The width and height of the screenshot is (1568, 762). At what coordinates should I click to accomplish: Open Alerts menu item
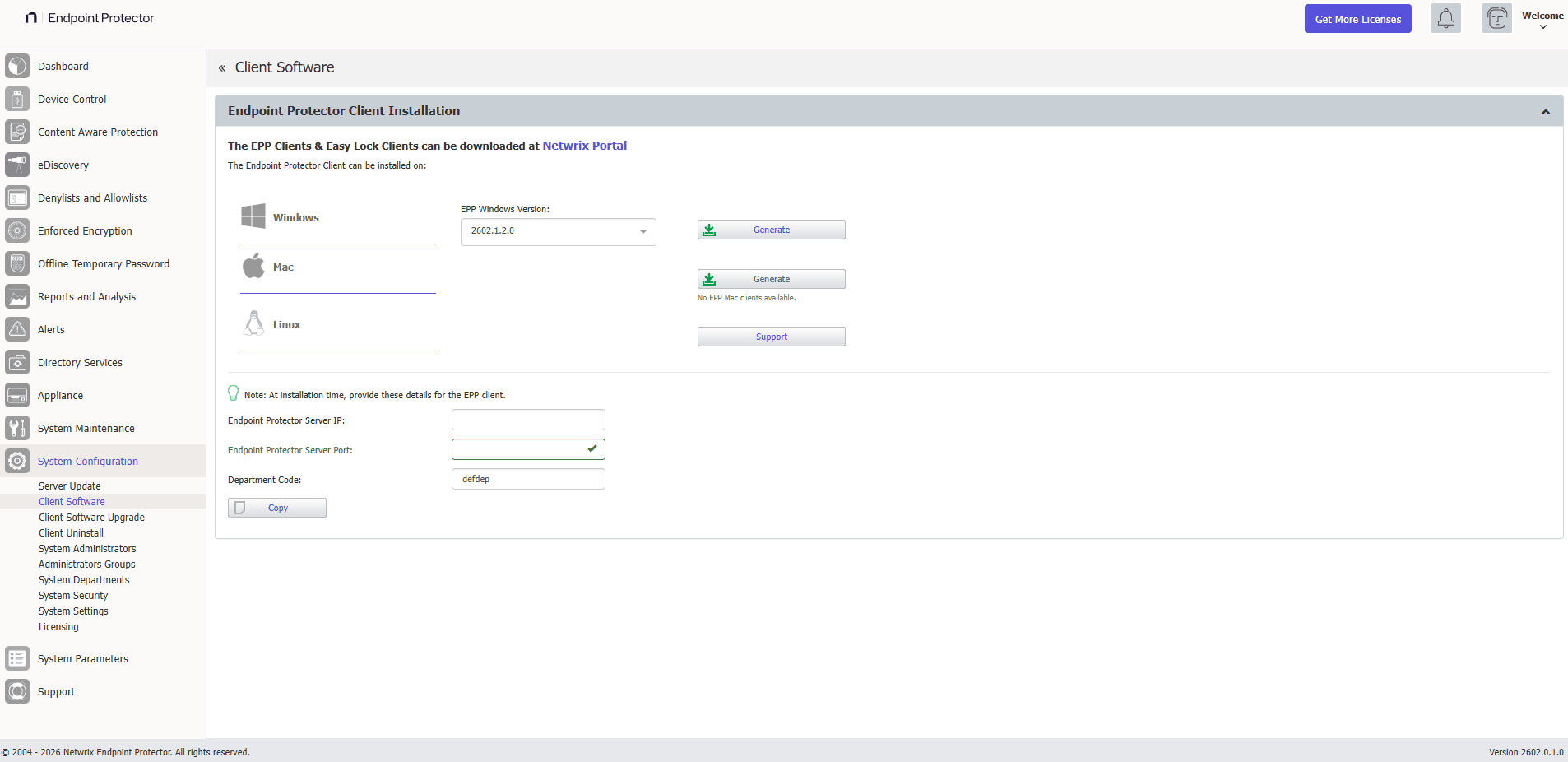tap(51, 330)
